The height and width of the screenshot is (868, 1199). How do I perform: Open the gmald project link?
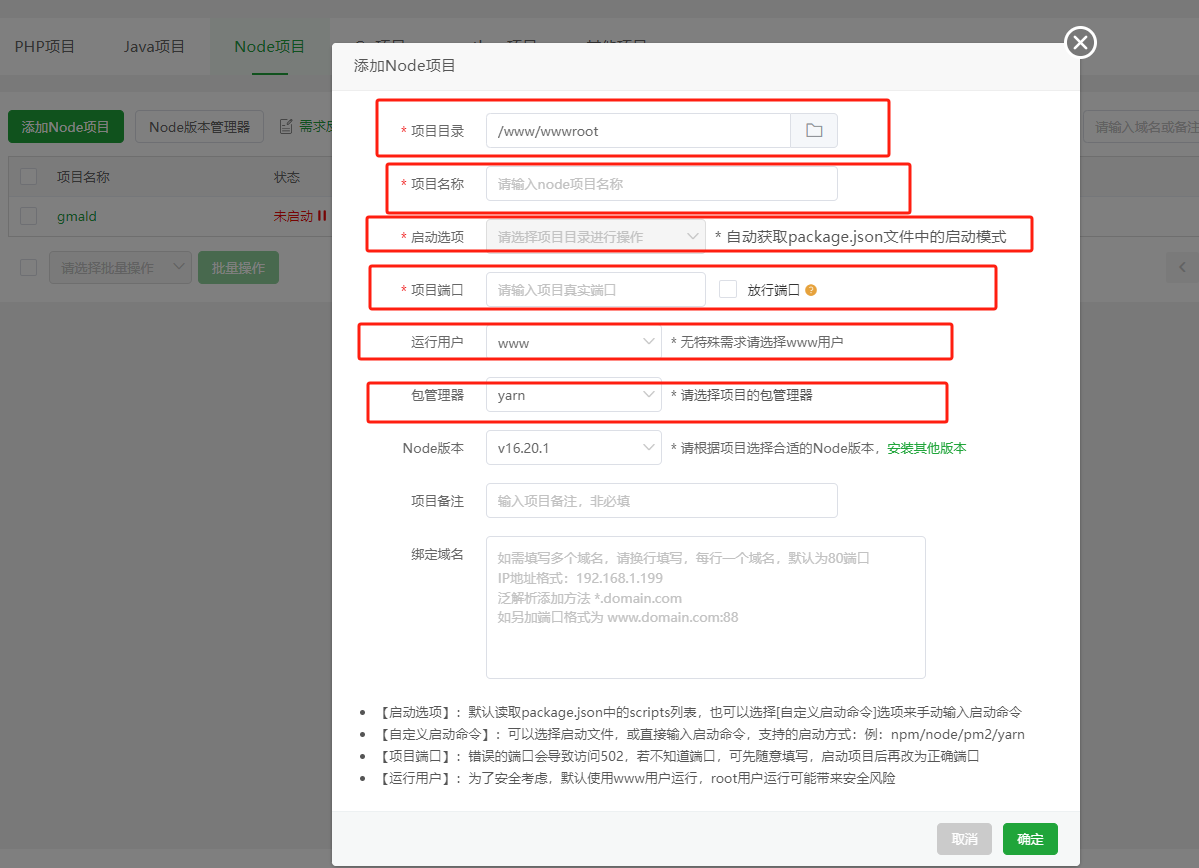click(x=76, y=216)
